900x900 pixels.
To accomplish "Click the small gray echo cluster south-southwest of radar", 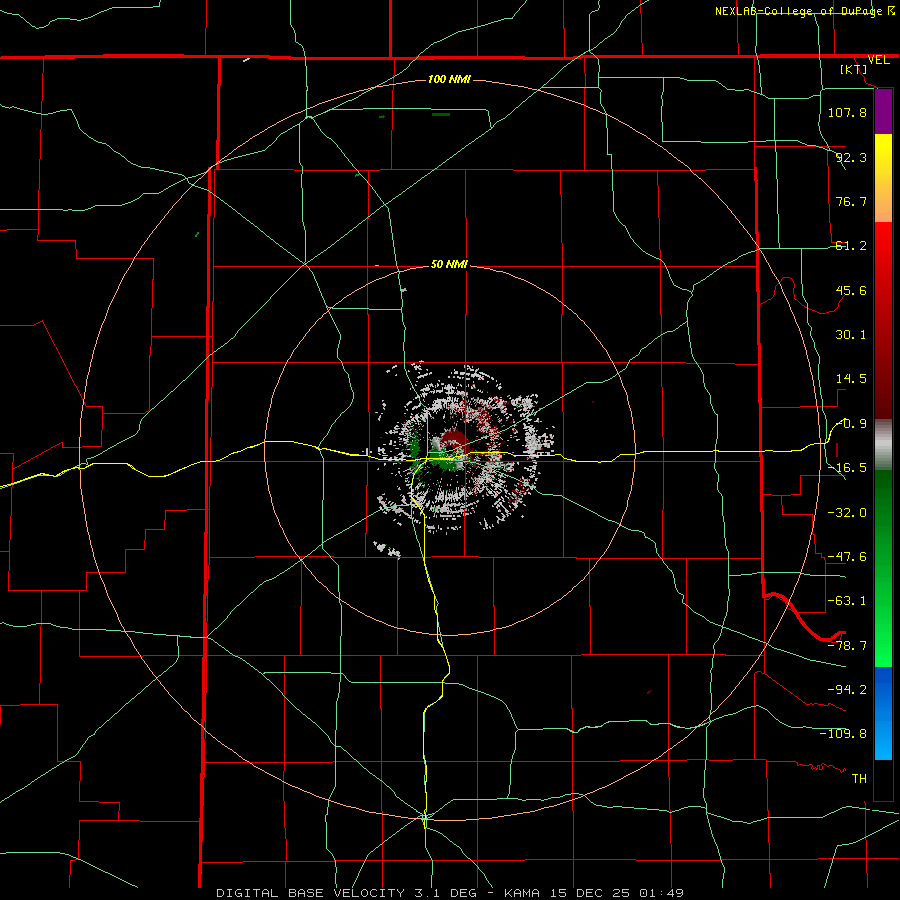I will pyautogui.click(x=387, y=549).
